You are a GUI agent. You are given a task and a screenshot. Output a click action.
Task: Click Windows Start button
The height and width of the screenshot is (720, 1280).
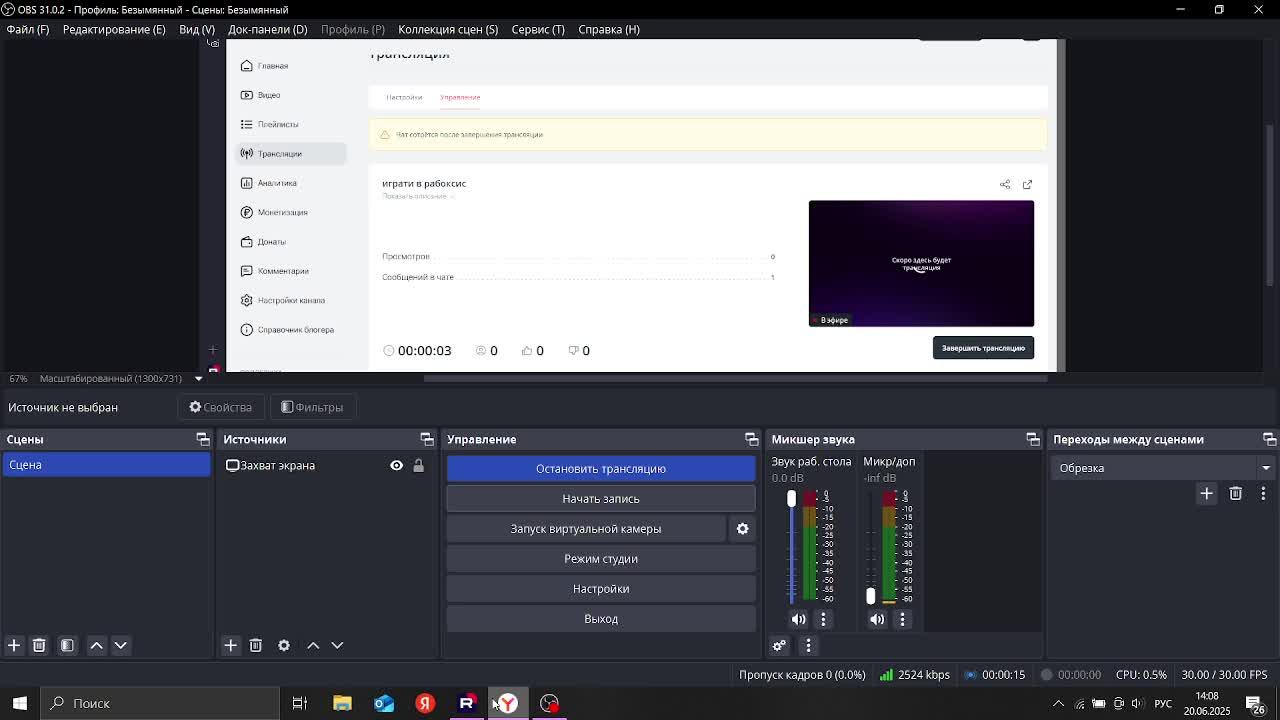(x=19, y=703)
